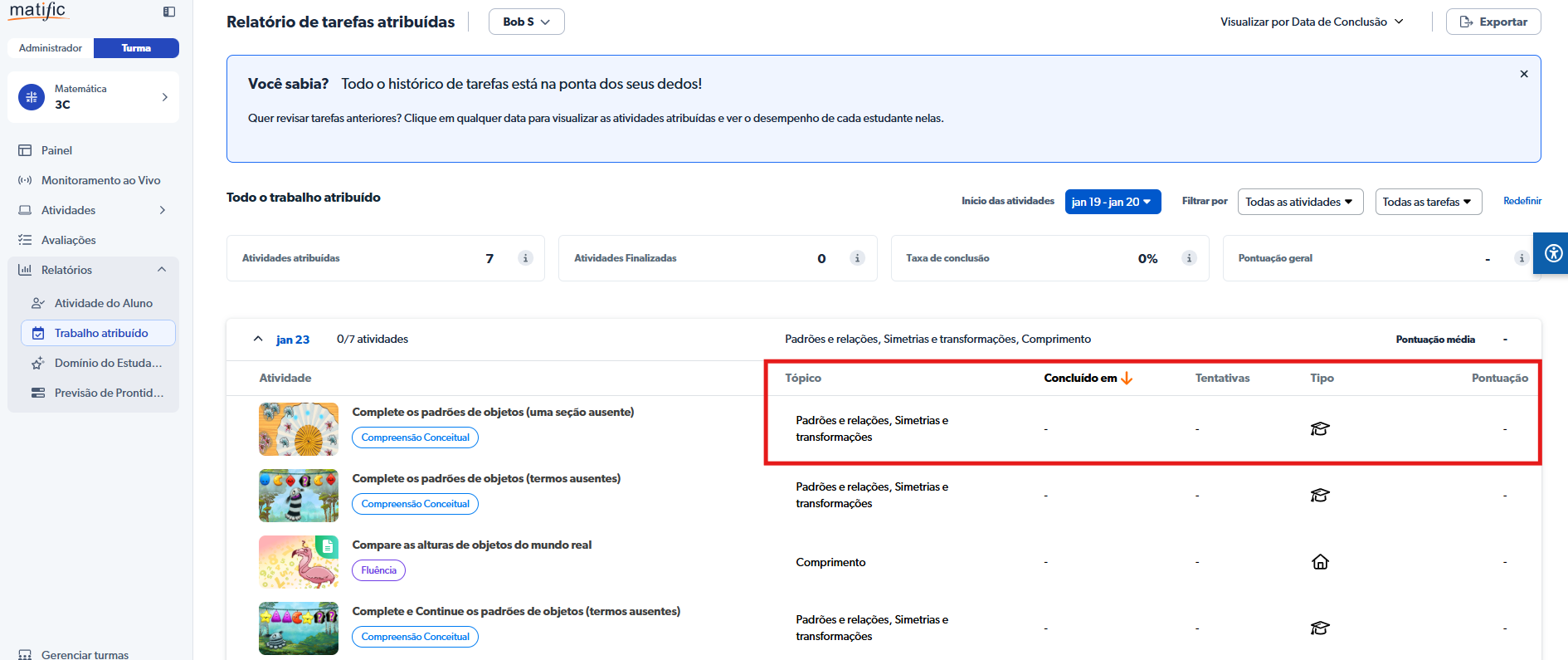The height and width of the screenshot is (660, 1568).
Task: Open the jan 19 - jan 20 date filter
Action: 1112,202
